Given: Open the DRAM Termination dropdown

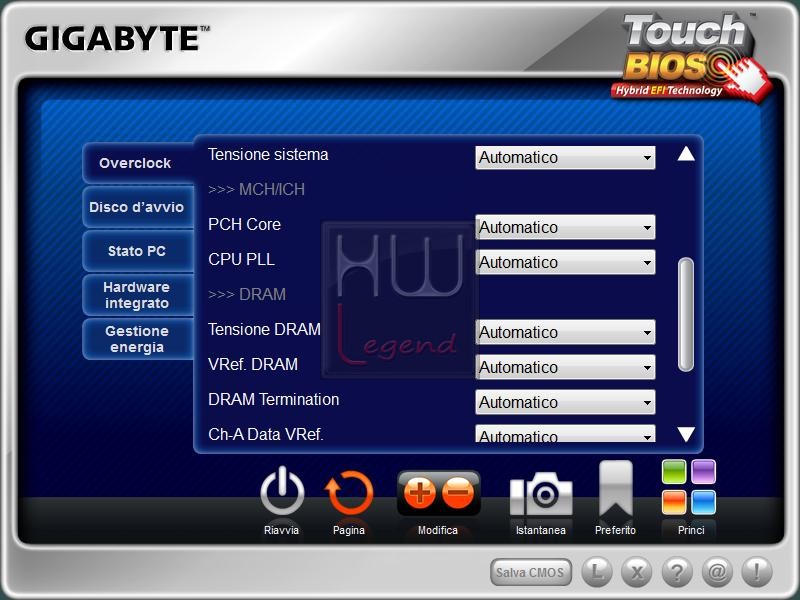Looking at the screenshot, I should click(565, 402).
